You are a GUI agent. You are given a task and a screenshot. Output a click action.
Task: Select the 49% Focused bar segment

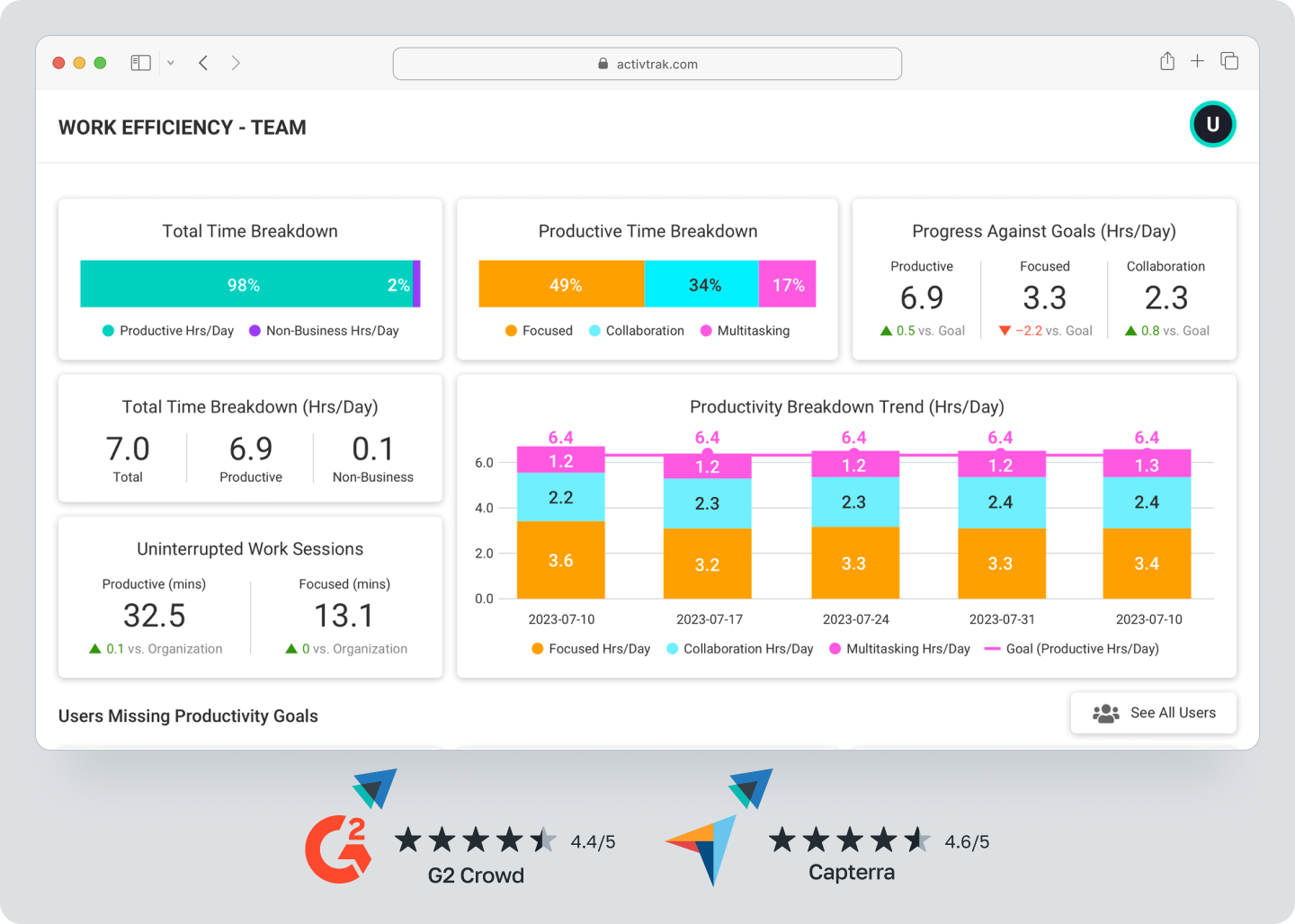[562, 285]
